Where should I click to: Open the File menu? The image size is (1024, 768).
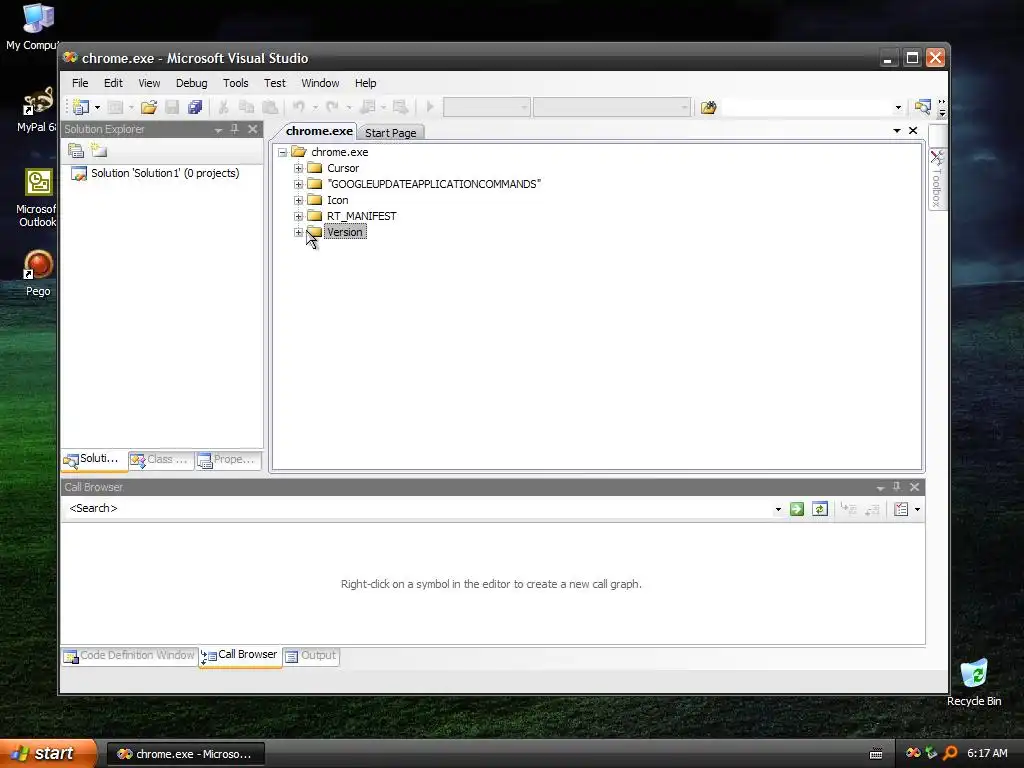tap(80, 83)
